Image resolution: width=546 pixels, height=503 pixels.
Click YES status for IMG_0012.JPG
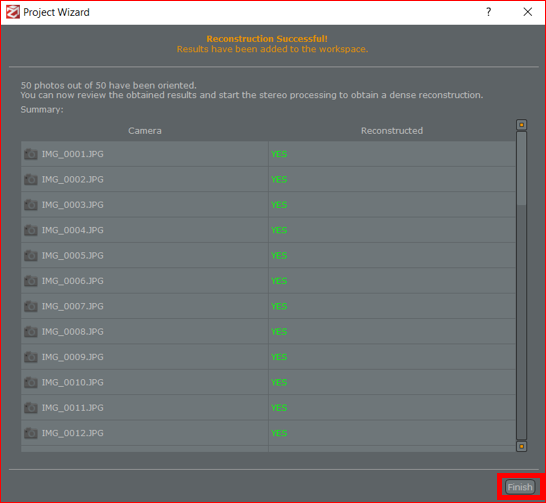point(279,433)
